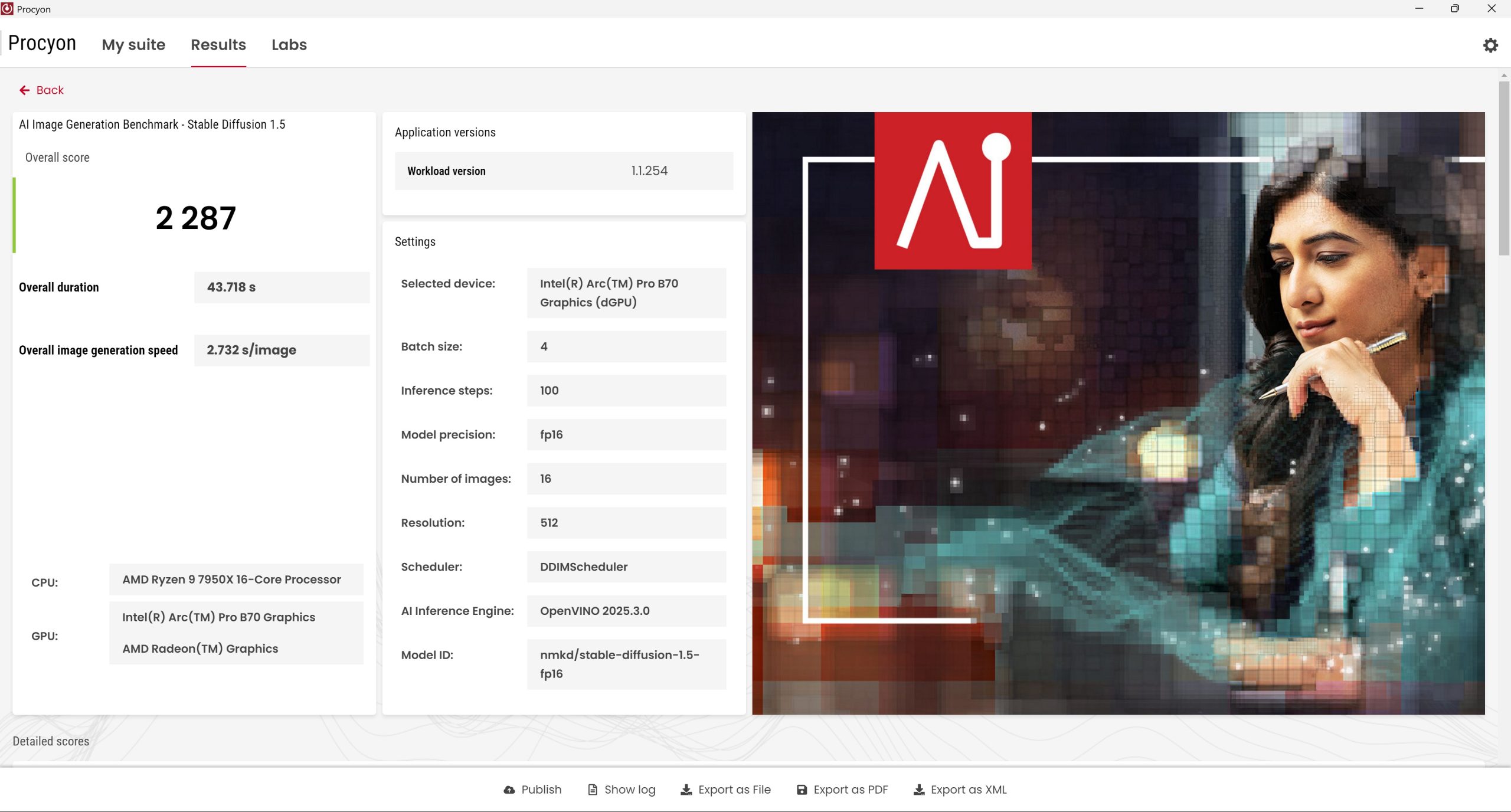Click the Settings section heading
The image size is (1511, 812).
click(x=415, y=241)
